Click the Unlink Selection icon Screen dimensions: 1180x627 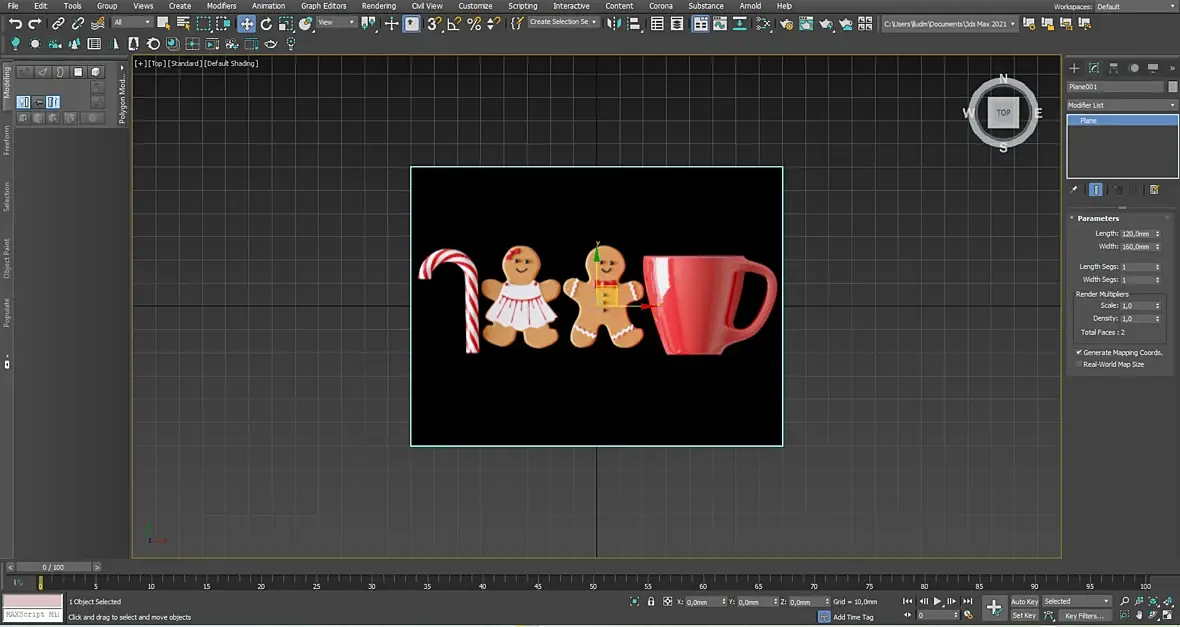pos(78,23)
